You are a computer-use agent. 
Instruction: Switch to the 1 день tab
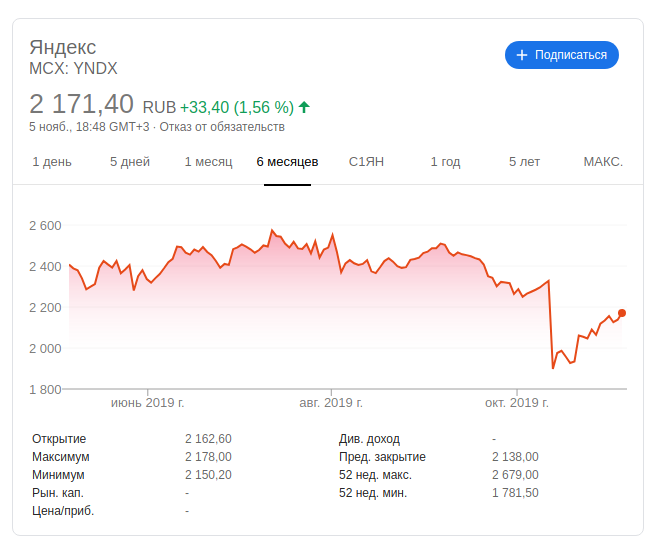coord(52,162)
